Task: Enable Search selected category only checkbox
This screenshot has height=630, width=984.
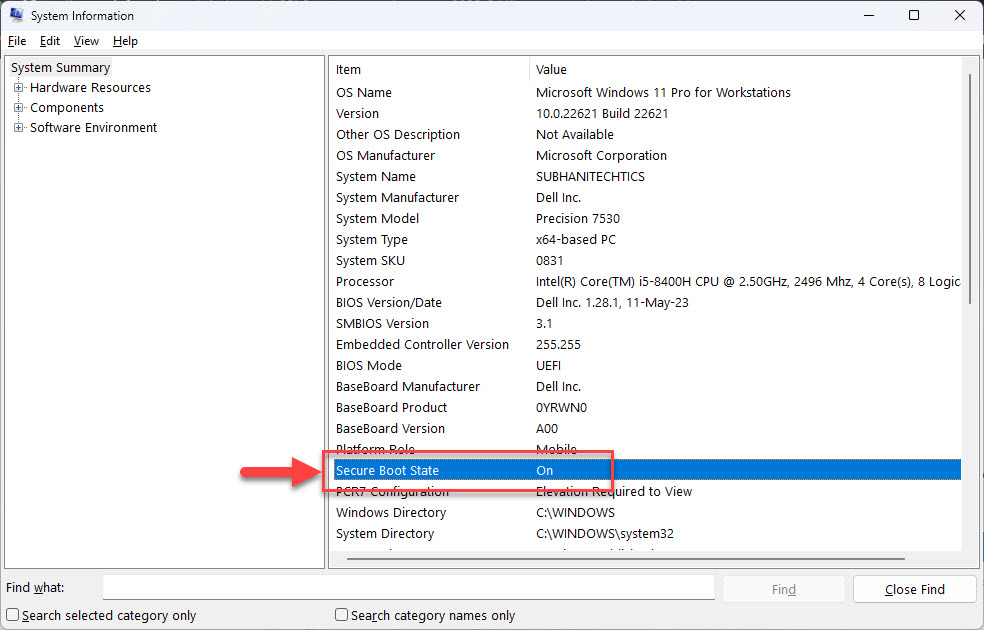Action: tap(13, 614)
